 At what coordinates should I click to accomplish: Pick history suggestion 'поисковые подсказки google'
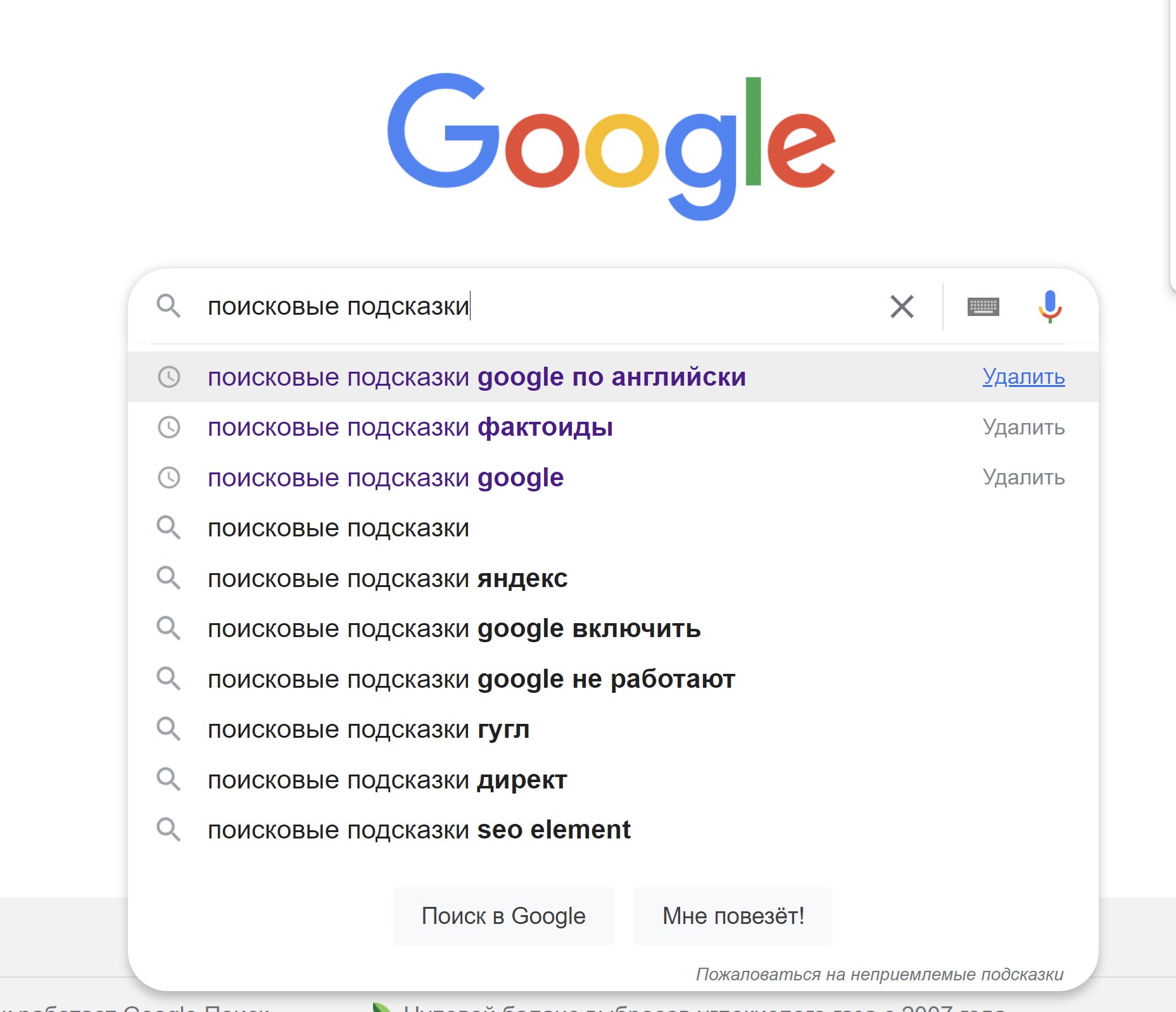point(386,478)
